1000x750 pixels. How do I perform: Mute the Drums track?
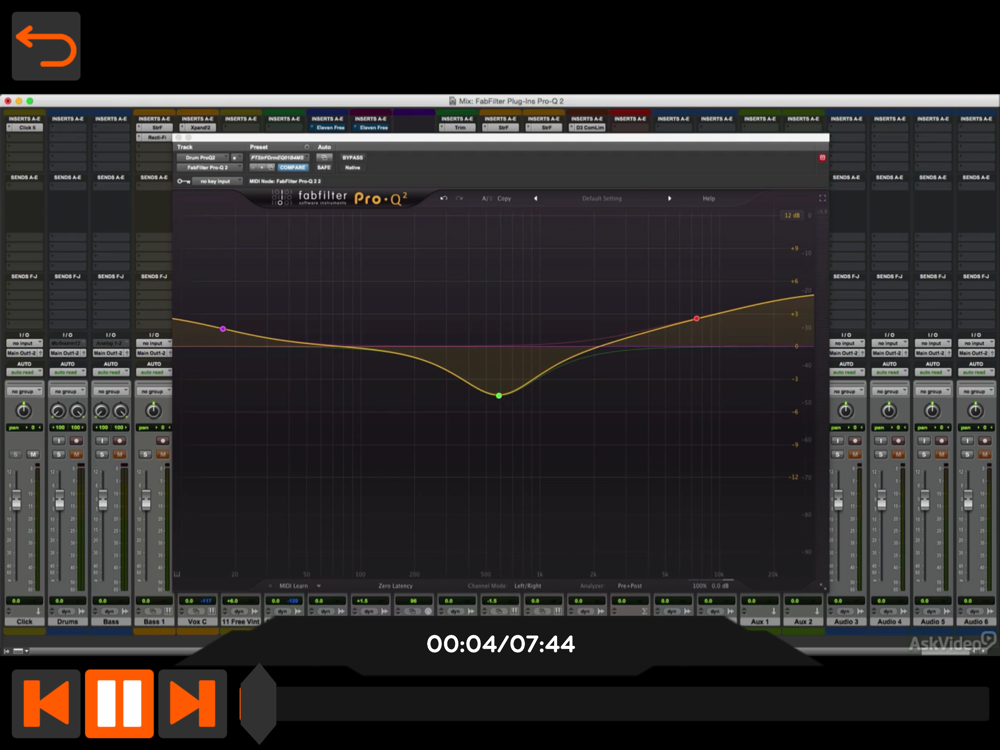(x=76, y=454)
